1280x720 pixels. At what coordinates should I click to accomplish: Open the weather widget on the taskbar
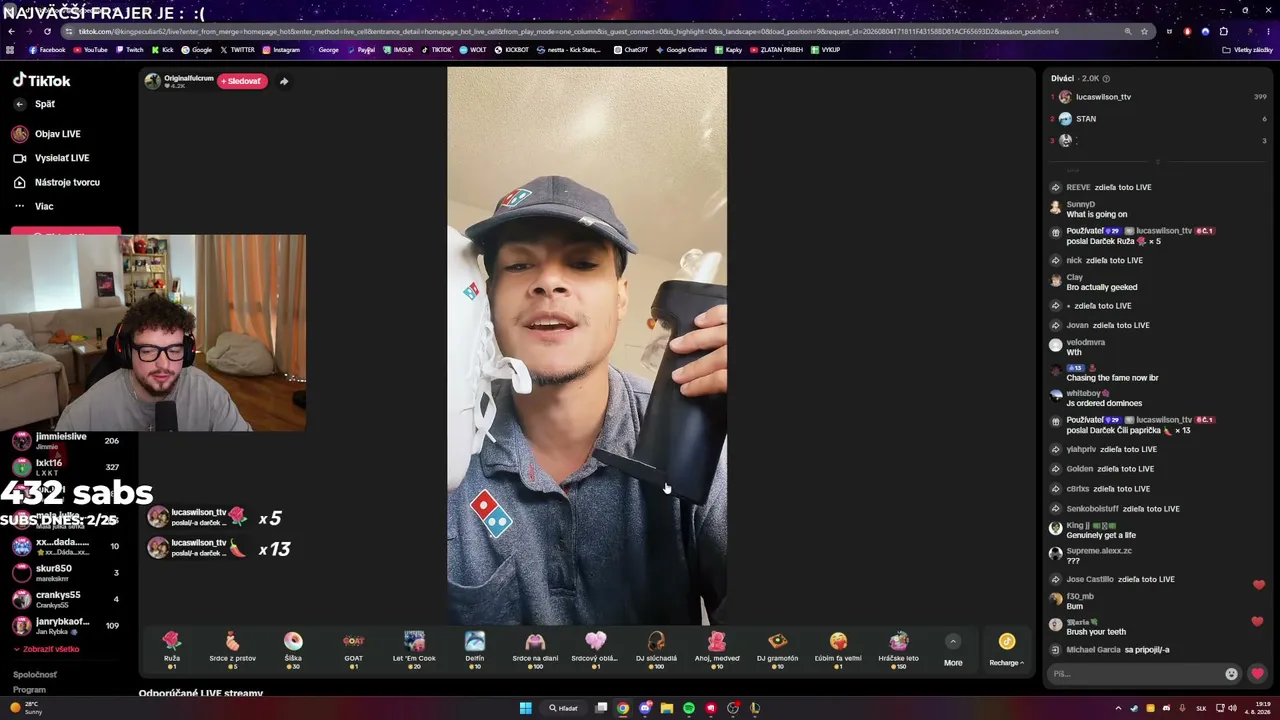tap(27, 708)
